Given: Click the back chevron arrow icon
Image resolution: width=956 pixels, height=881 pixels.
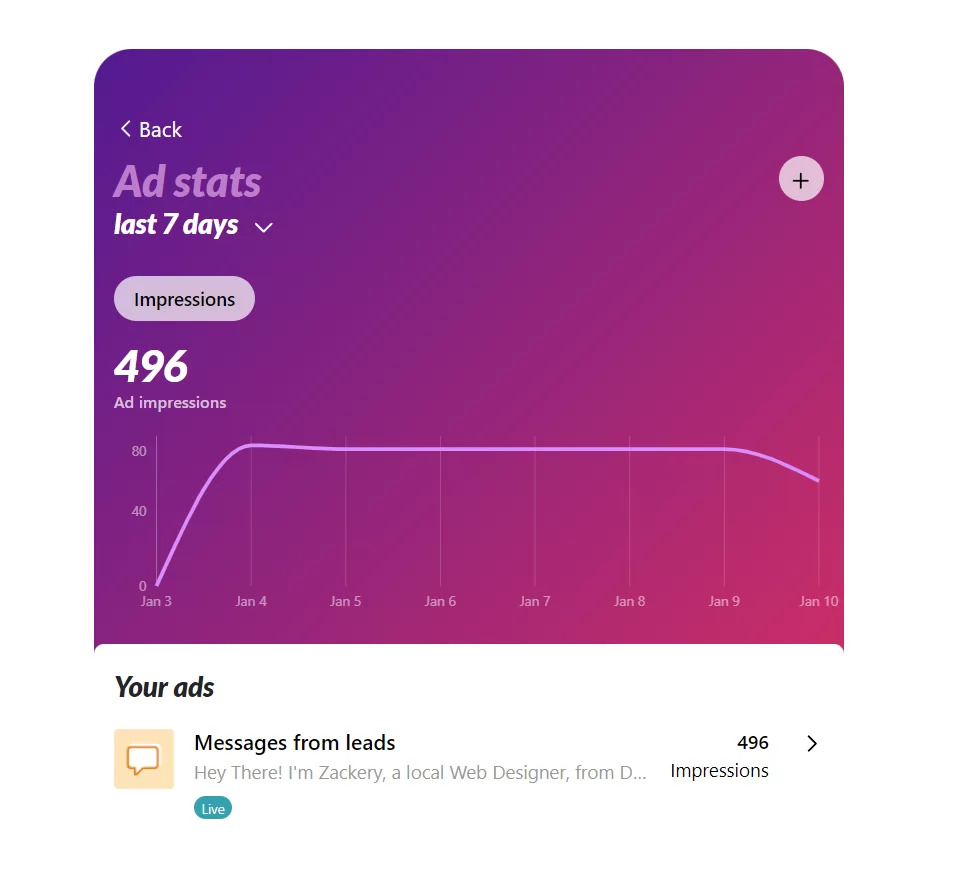Looking at the screenshot, I should click(x=126, y=129).
